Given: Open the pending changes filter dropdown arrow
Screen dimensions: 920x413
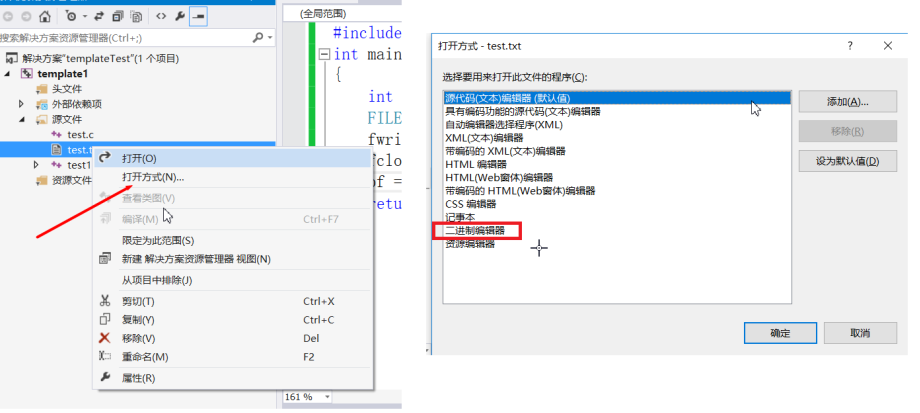Looking at the screenshot, I should pyautogui.click(x=84, y=16).
